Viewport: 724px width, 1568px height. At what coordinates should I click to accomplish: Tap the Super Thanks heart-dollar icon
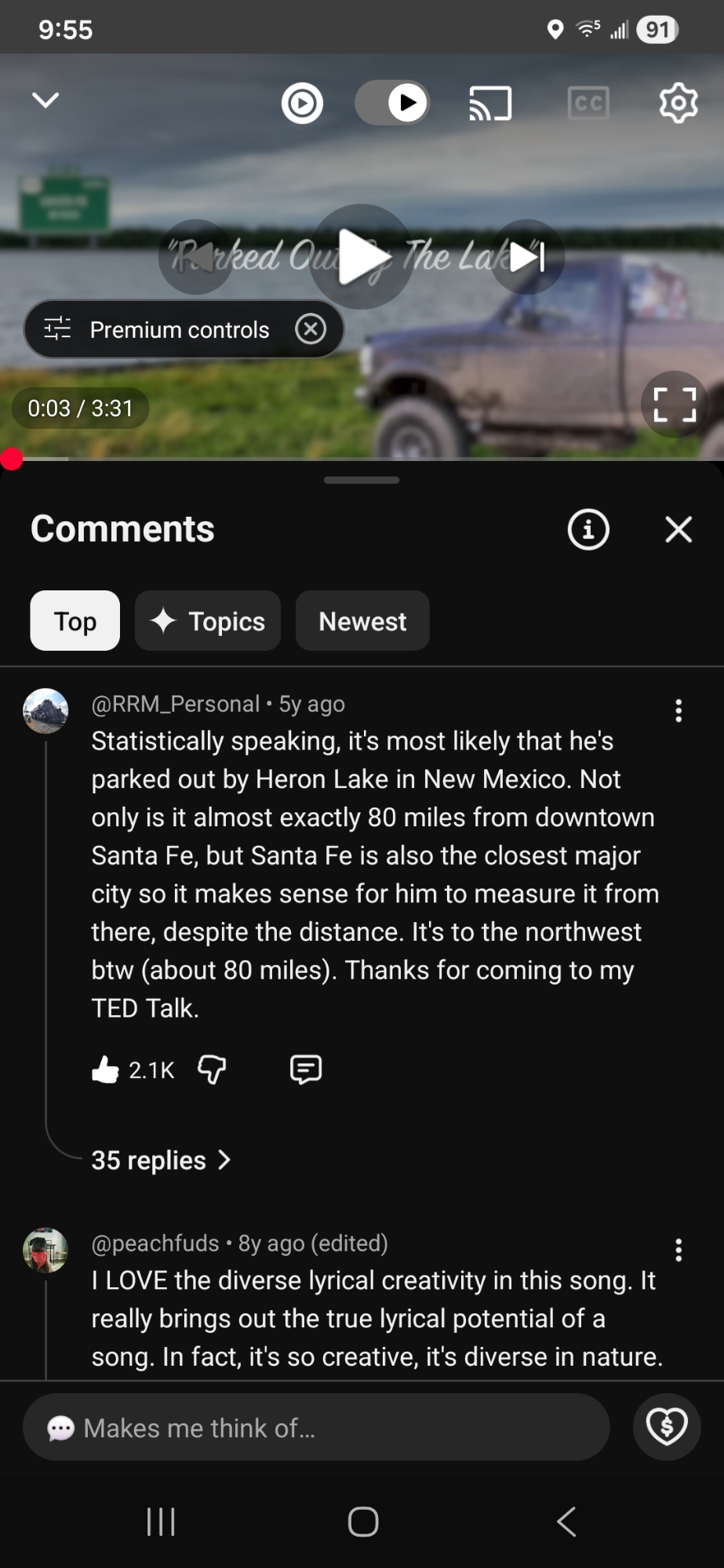pos(667,1427)
